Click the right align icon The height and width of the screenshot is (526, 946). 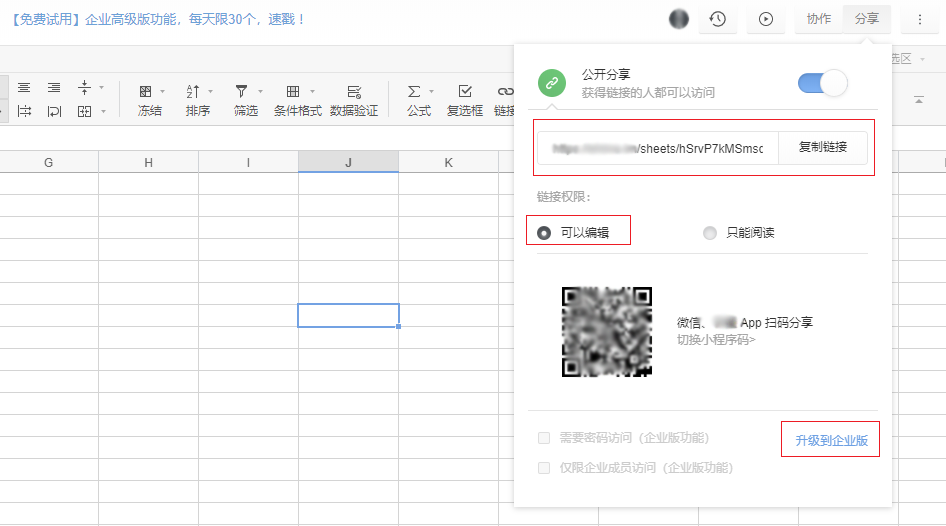pos(54,88)
